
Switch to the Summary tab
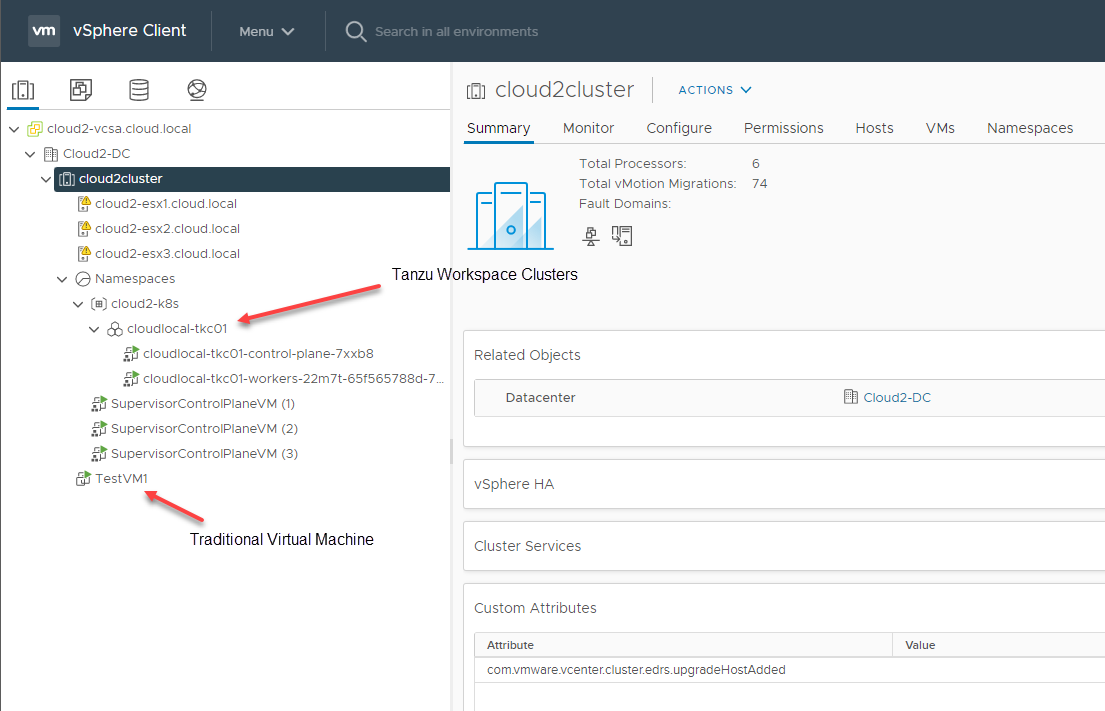point(498,128)
